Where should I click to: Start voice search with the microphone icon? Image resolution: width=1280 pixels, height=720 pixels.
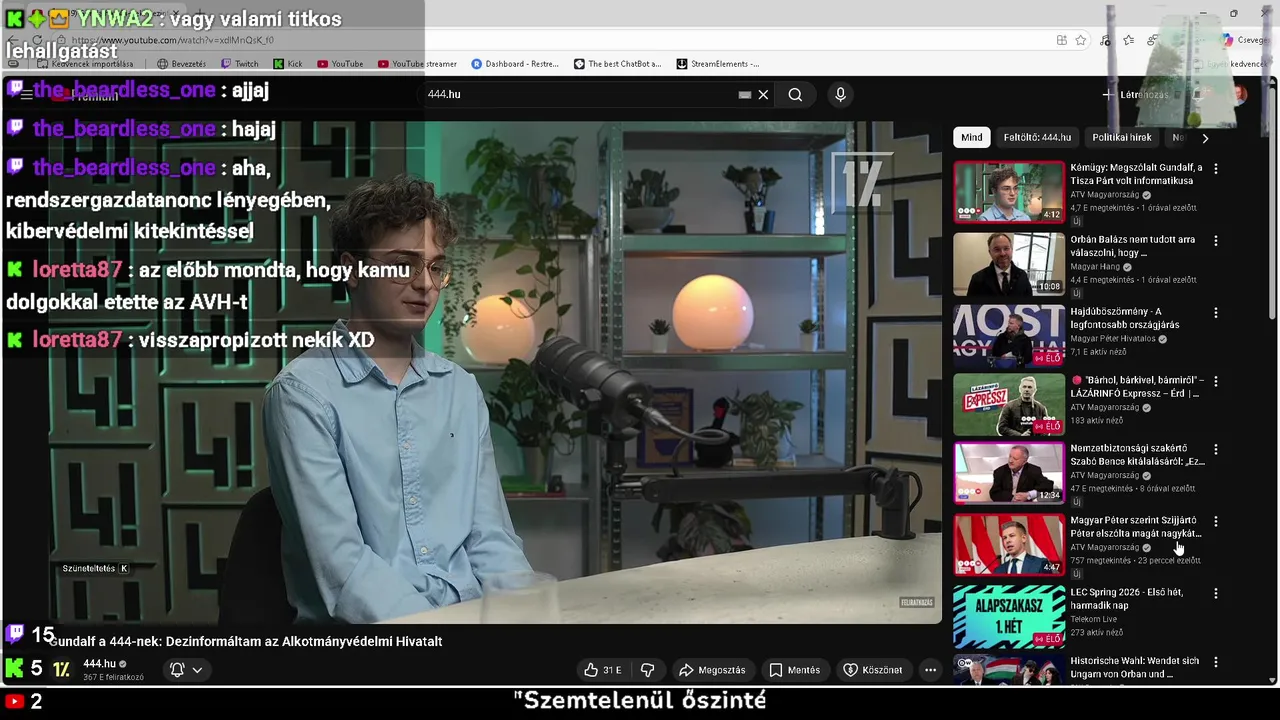tap(840, 94)
